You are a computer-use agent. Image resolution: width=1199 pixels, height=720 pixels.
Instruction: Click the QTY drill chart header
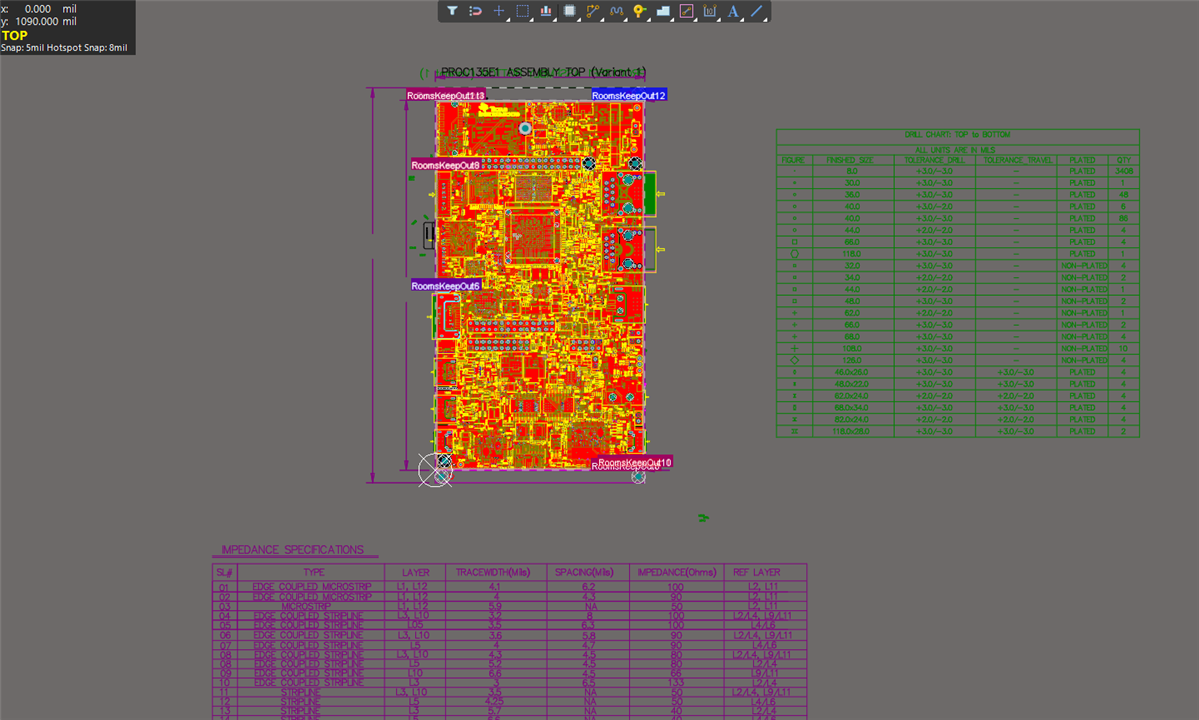1123,161
